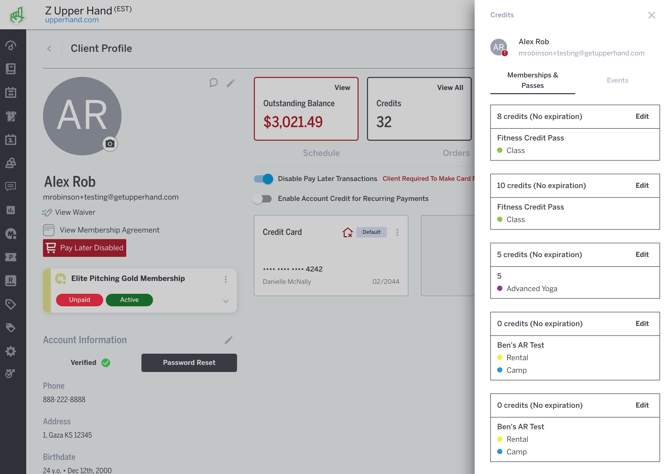
Task: Click View on Outstanding Balance card
Action: point(342,88)
